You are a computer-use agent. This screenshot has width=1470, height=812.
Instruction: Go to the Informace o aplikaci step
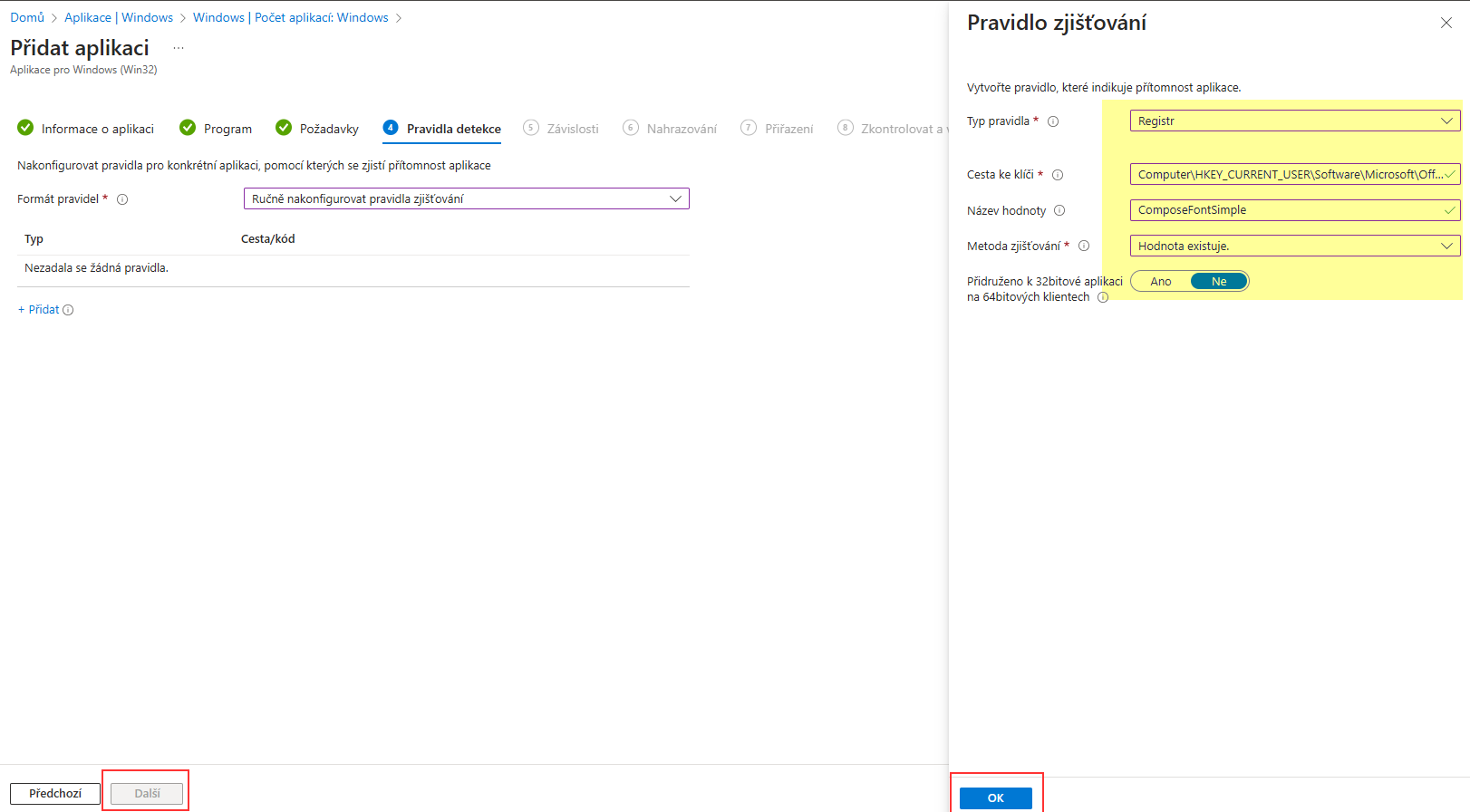pos(86,129)
